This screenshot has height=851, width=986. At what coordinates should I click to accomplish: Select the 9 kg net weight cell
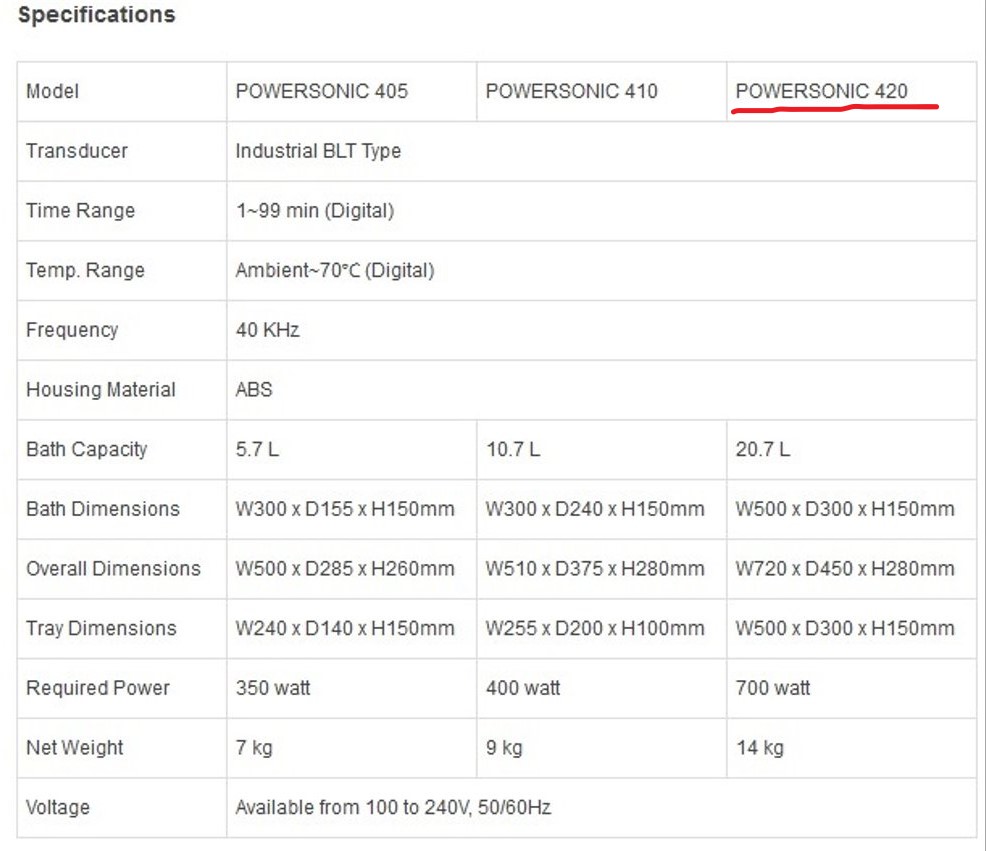503,748
